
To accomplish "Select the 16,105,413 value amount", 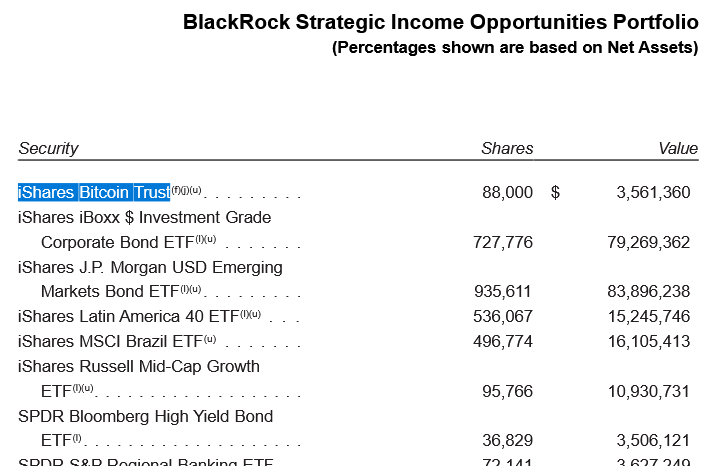I will pyautogui.click(x=648, y=341).
